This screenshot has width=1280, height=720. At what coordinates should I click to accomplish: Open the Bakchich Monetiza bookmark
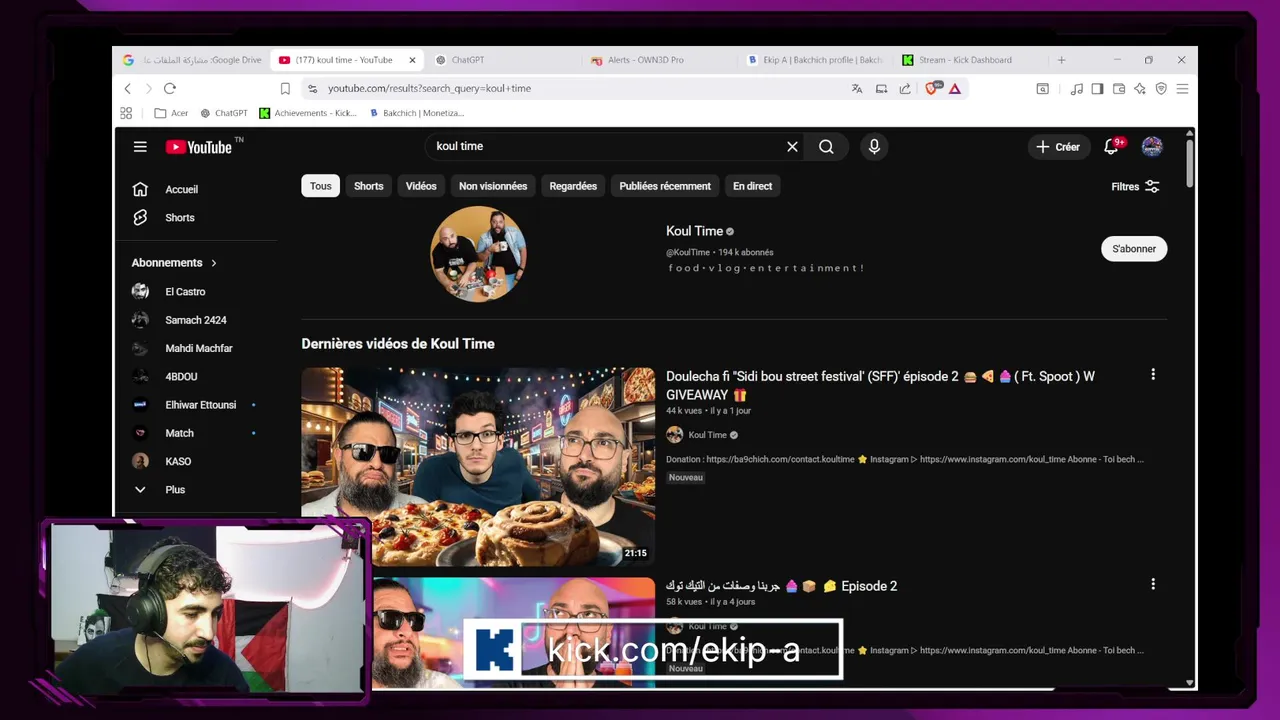416,113
